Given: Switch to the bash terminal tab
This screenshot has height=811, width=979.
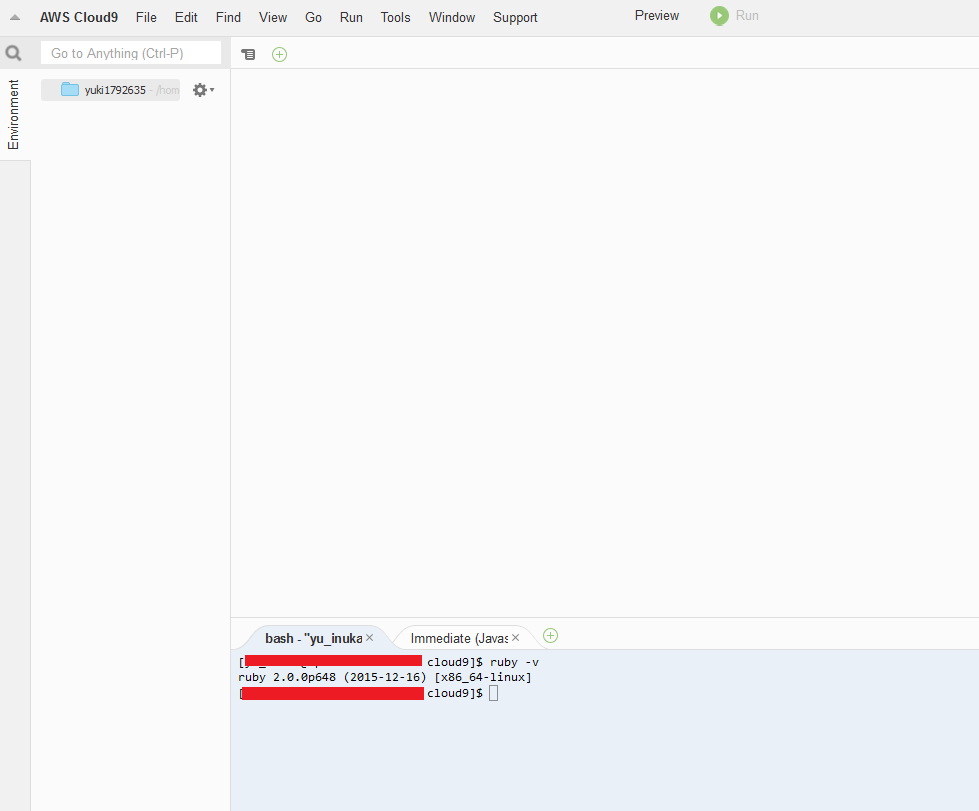Looking at the screenshot, I should pos(313,638).
